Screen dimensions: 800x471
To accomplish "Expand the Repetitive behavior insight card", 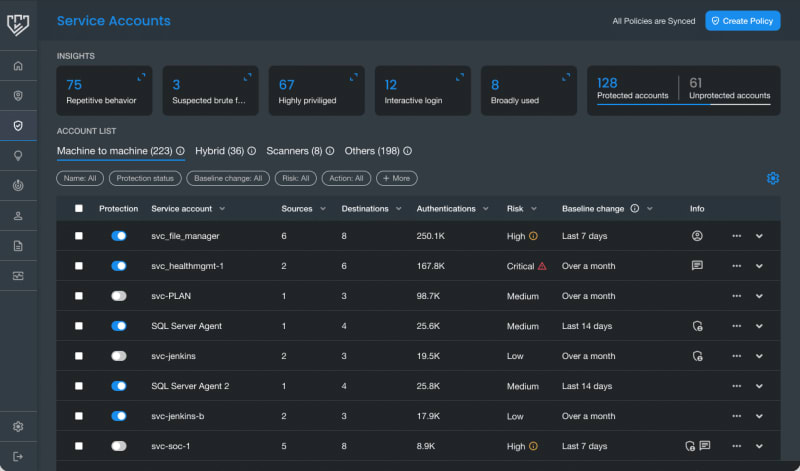I will [x=141, y=77].
